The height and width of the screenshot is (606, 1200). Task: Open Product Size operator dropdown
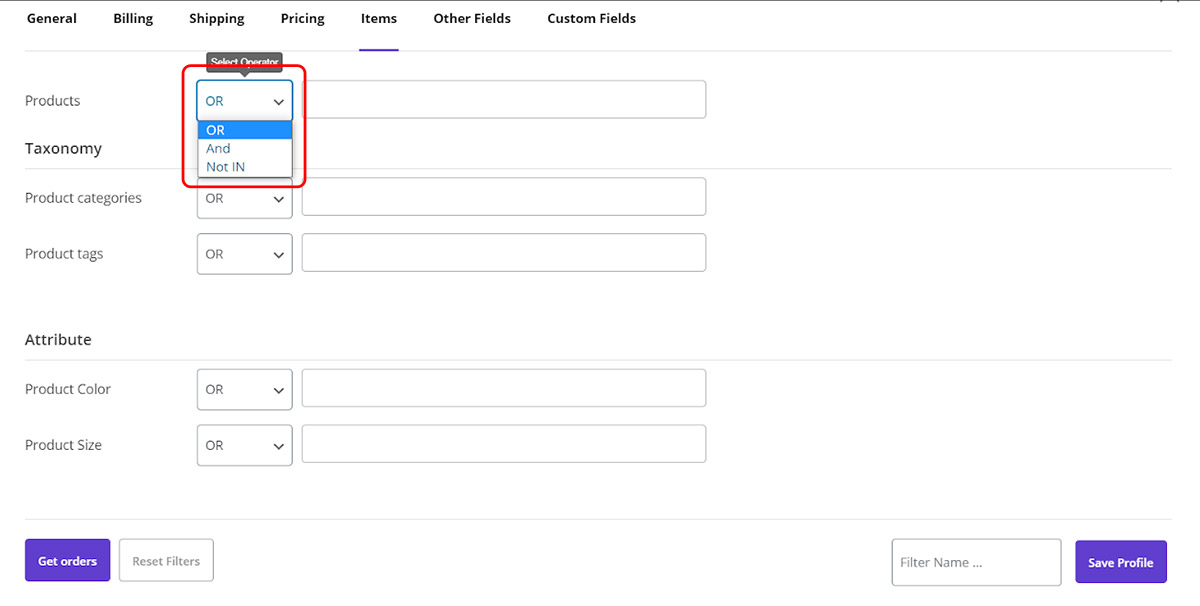tap(245, 445)
